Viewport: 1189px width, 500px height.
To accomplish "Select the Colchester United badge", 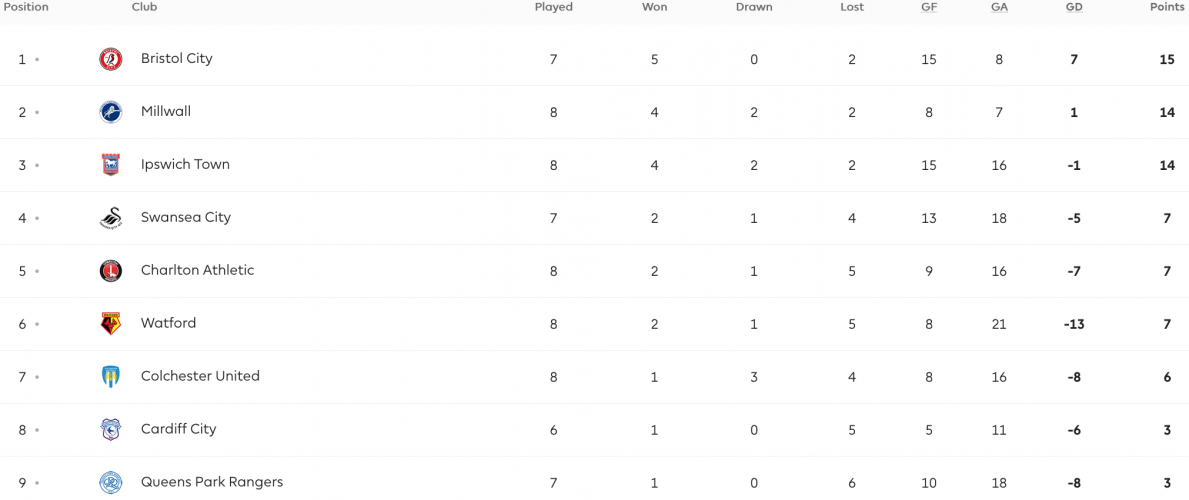I will pyautogui.click(x=111, y=376).
